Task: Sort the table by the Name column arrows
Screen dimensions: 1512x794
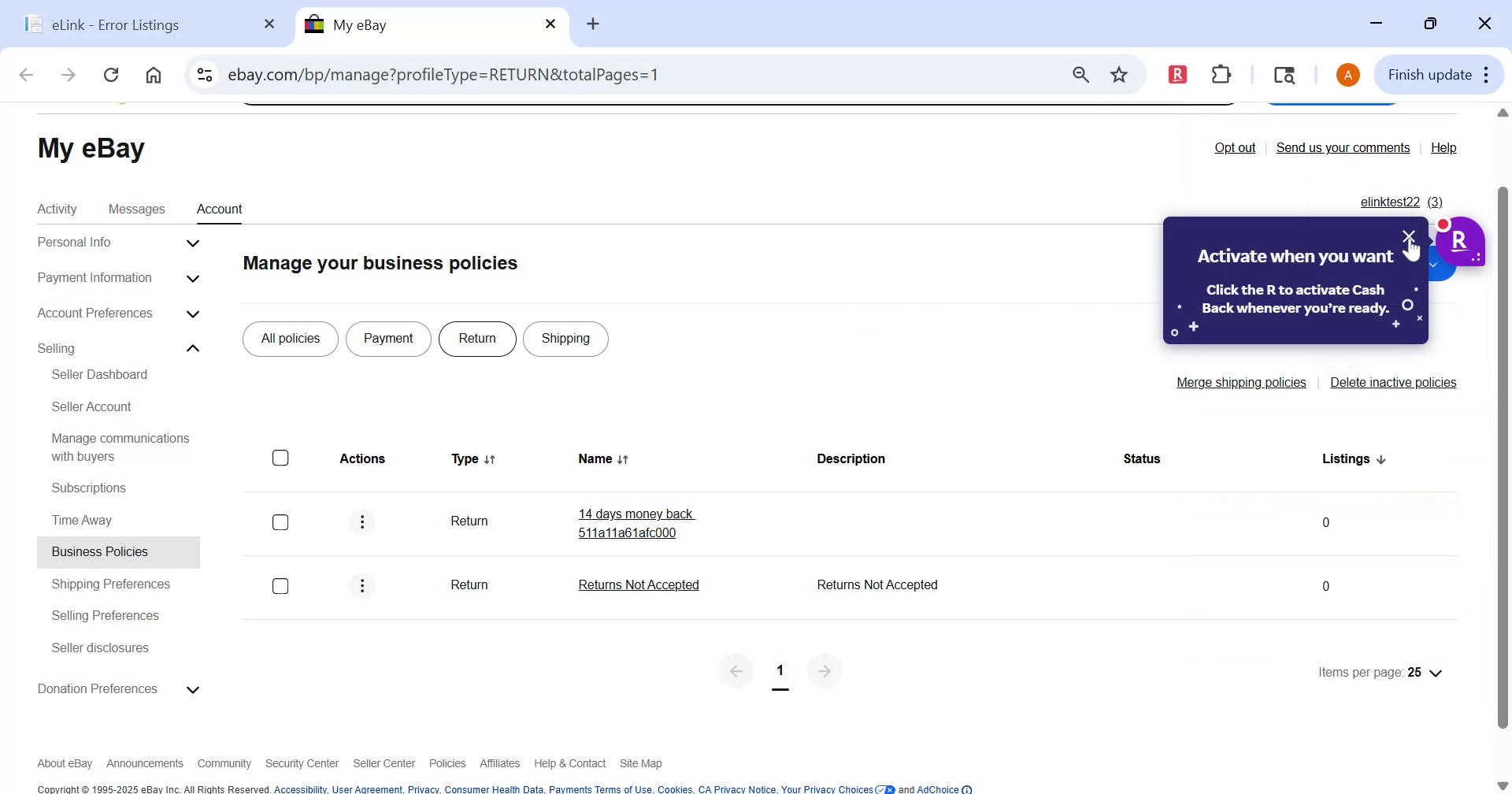Action: [x=623, y=459]
